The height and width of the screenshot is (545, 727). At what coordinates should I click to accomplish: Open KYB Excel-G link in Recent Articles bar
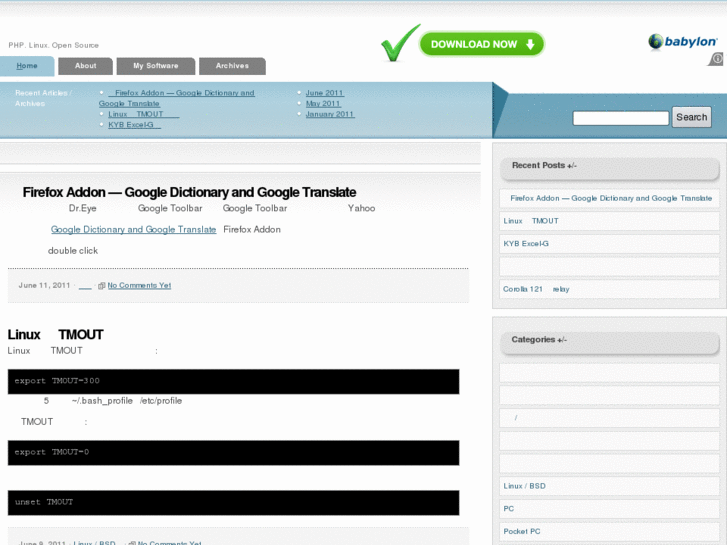(x=134, y=125)
